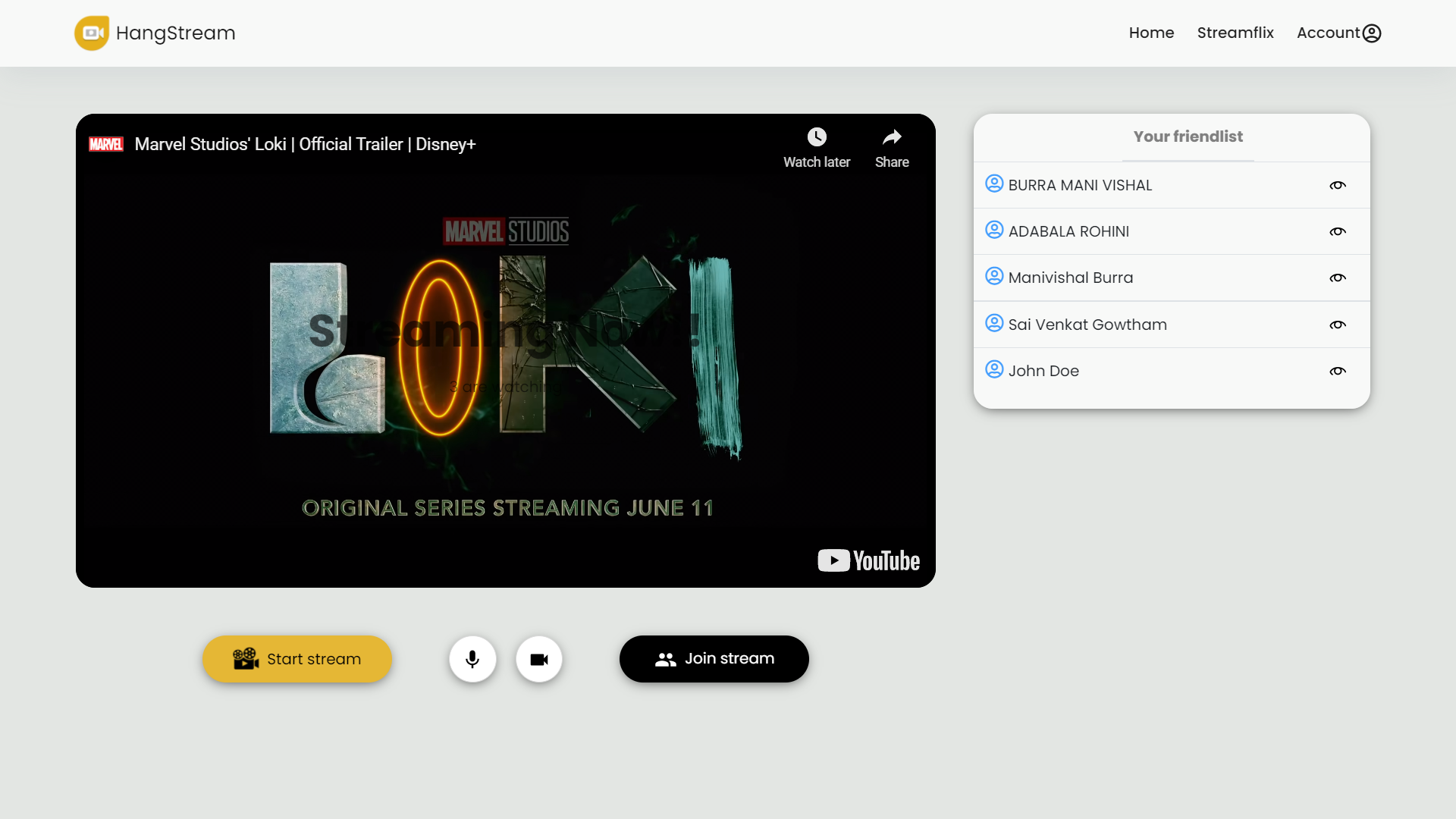Screen dimensions: 1456x819
Task: Open the Home navigation link
Action: [1151, 33]
